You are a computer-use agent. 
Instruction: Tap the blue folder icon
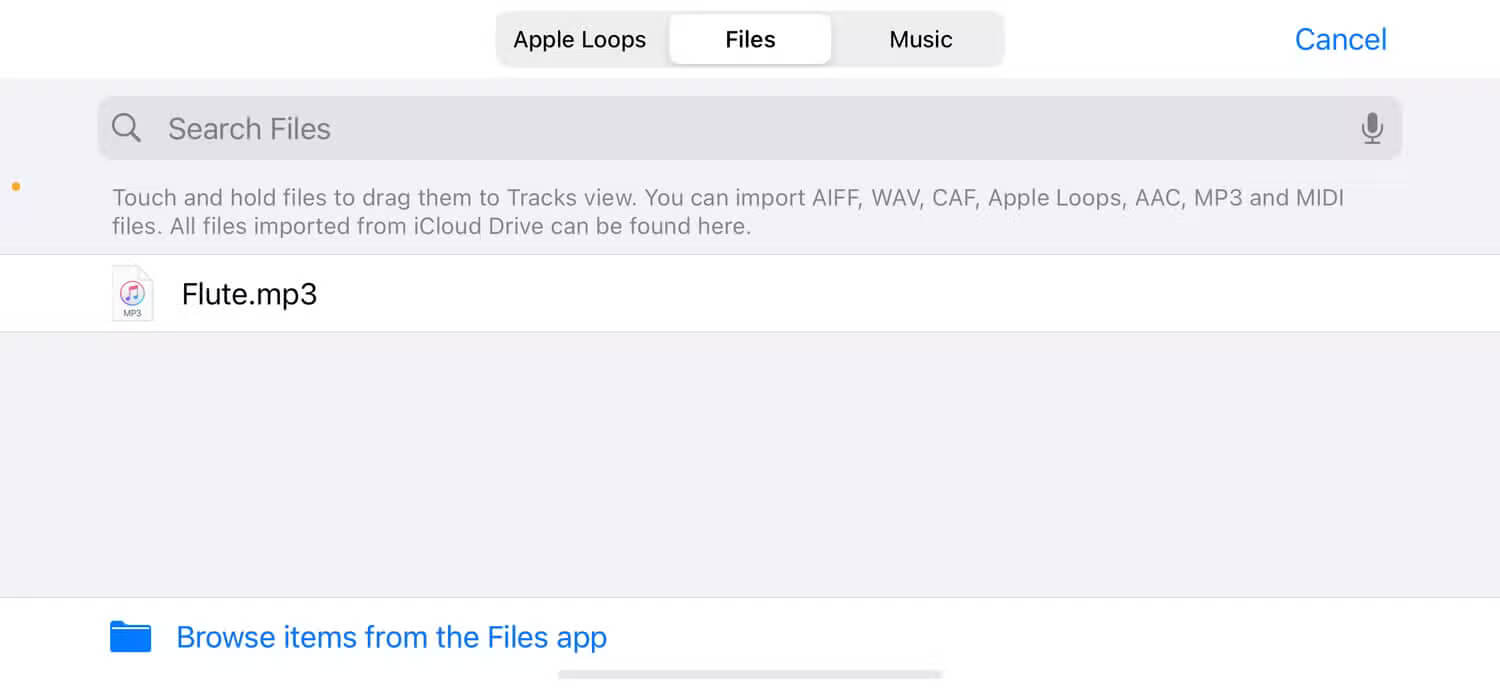coord(130,637)
